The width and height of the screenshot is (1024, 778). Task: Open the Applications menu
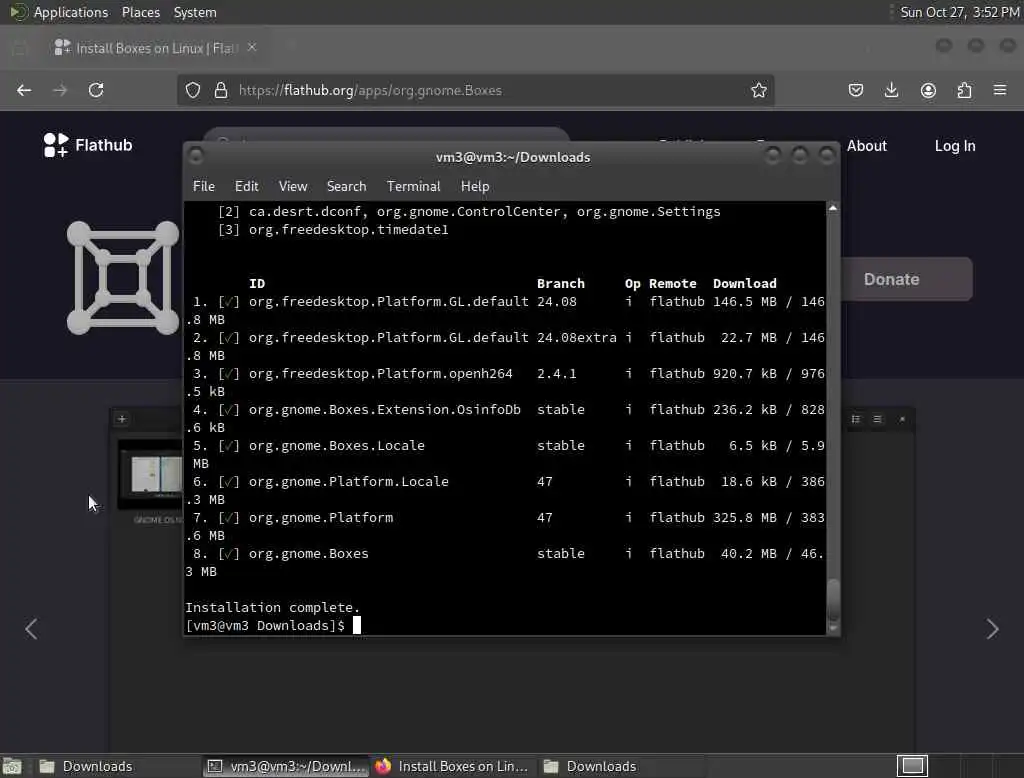point(71,12)
